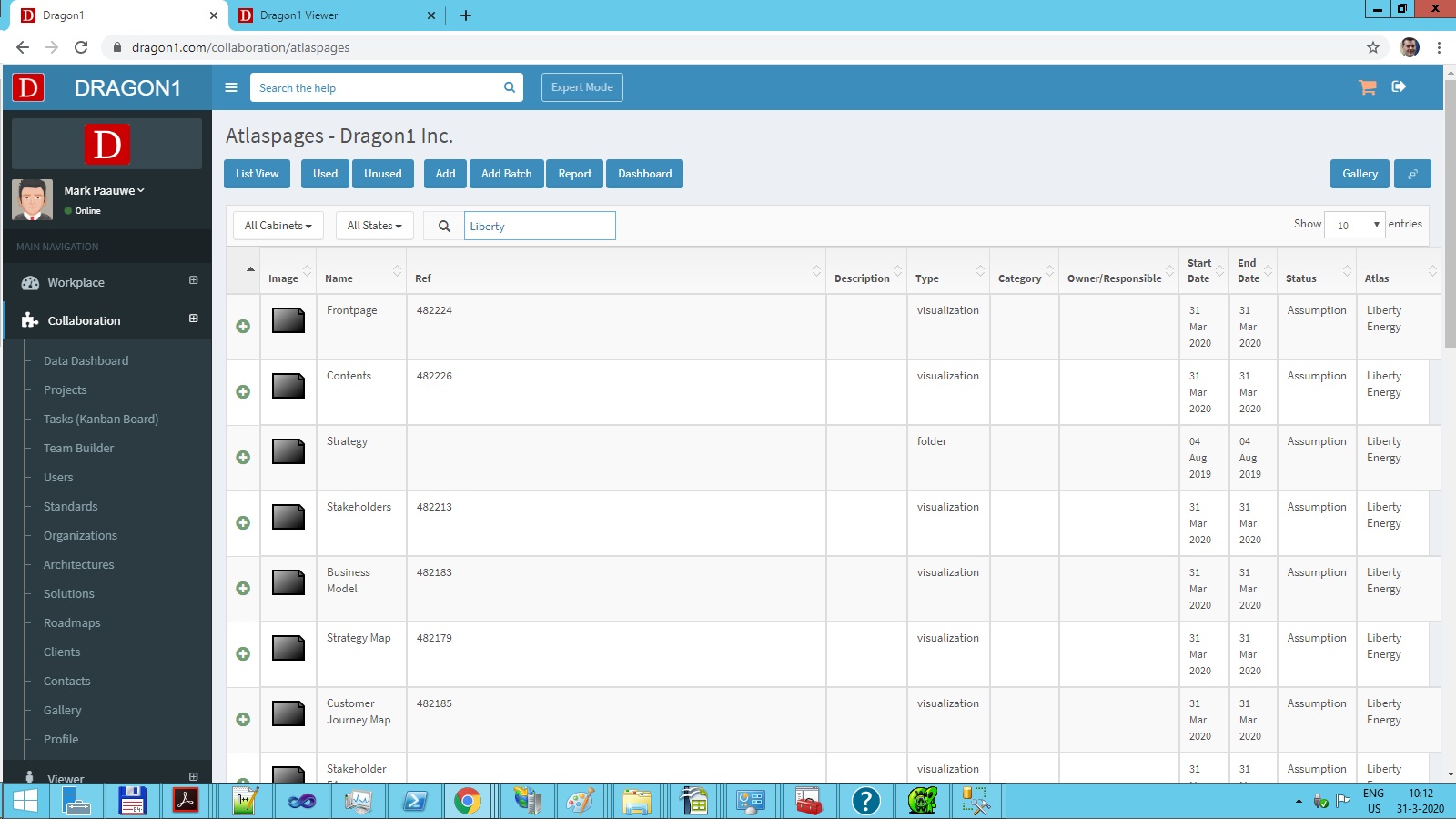Open the Gallery button at right
The height and width of the screenshot is (819, 1456).
point(1360,174)
